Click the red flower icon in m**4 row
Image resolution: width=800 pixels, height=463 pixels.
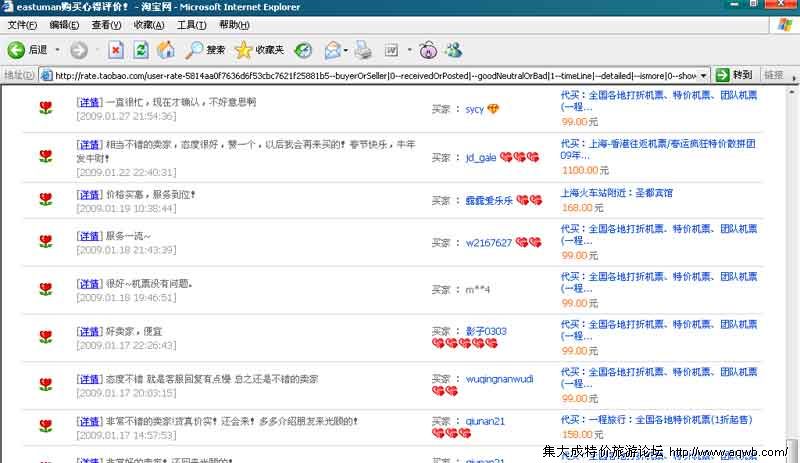[x=46, y=289]
